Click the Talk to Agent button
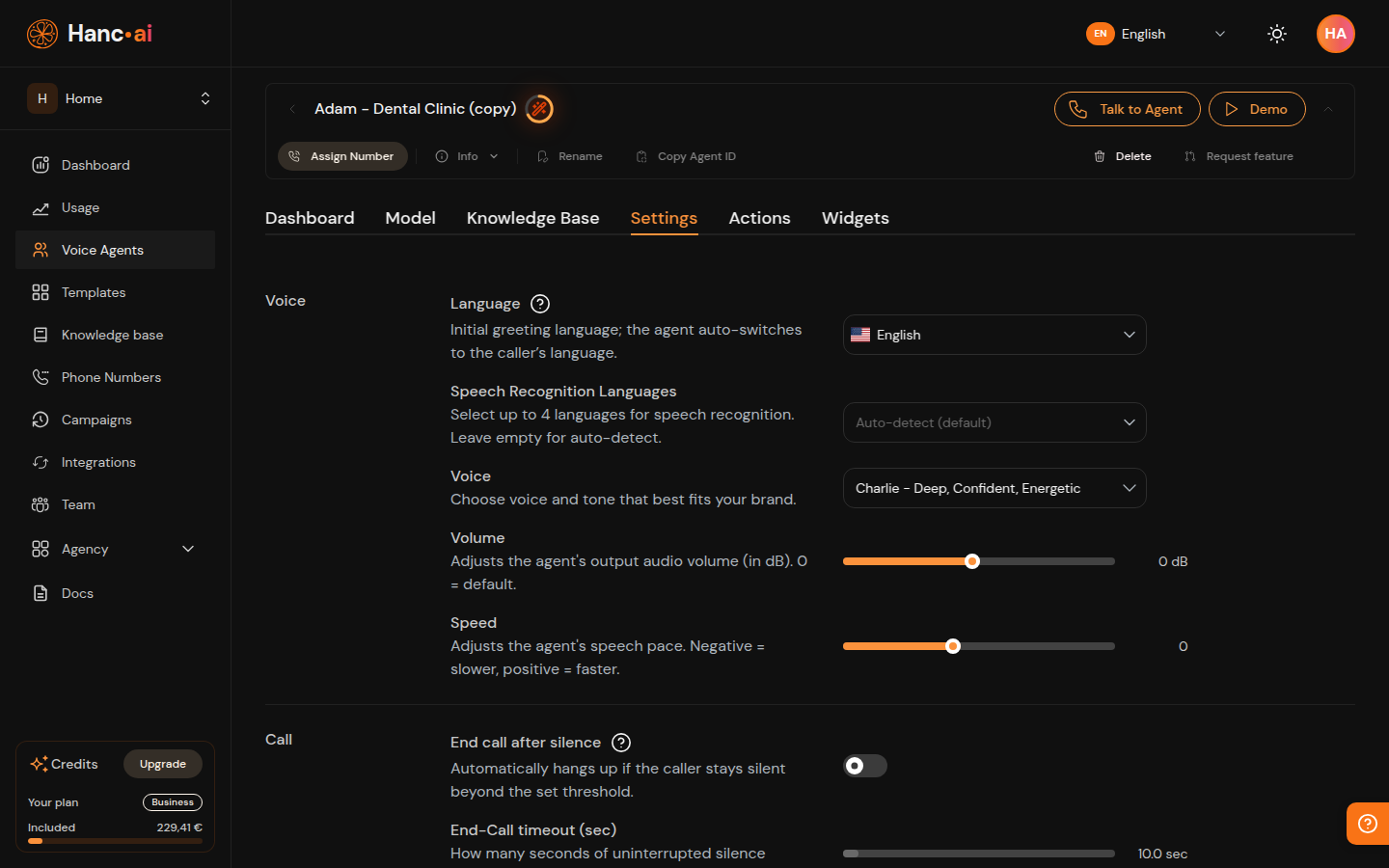This screenshot has height=868, width=1389. pyautogui.click(x=1127, y=109)
